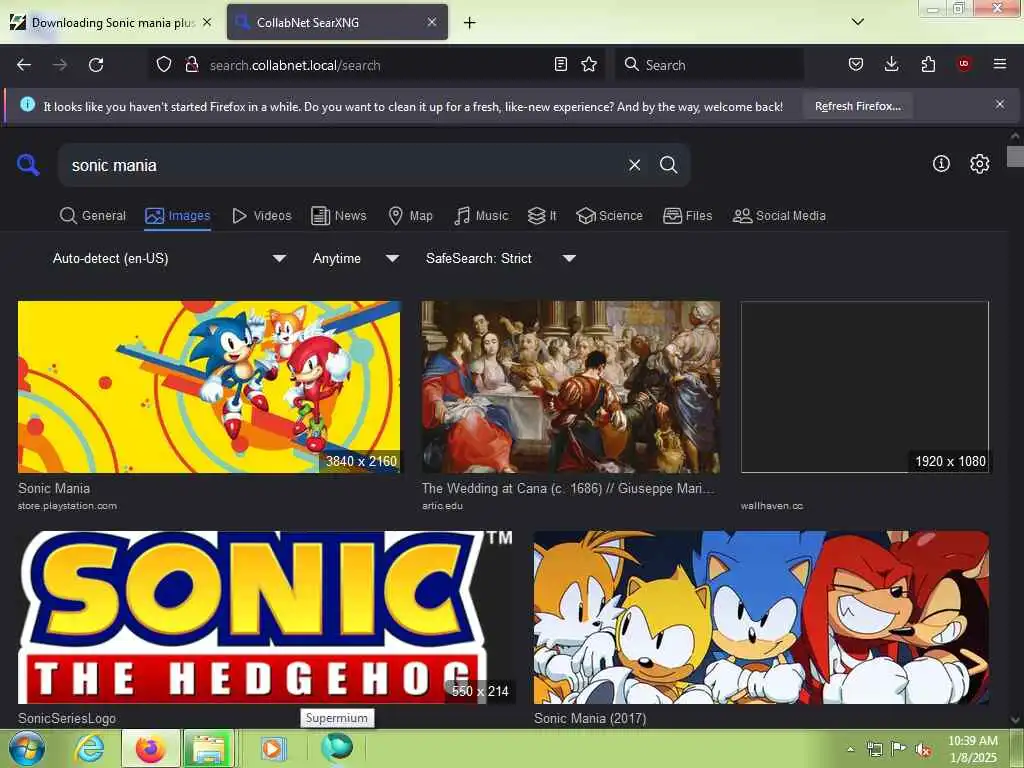Open the Windows Start menu
The width and height of the screenshot is (1024, 768).
point(26,748)
